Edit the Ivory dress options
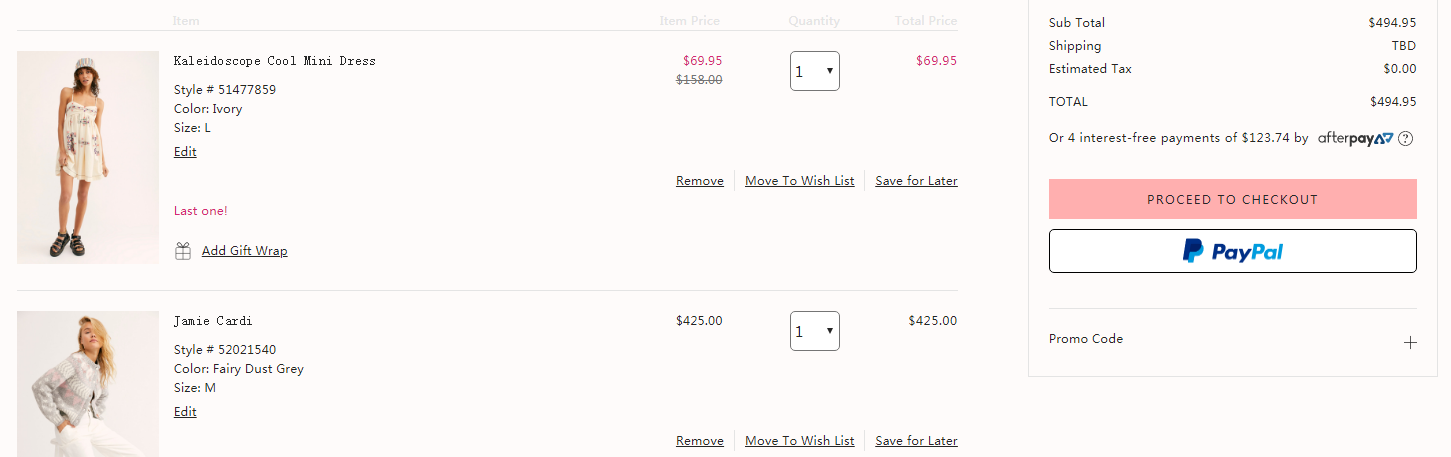Screen dimensions: 1451x457 (185, 152)
